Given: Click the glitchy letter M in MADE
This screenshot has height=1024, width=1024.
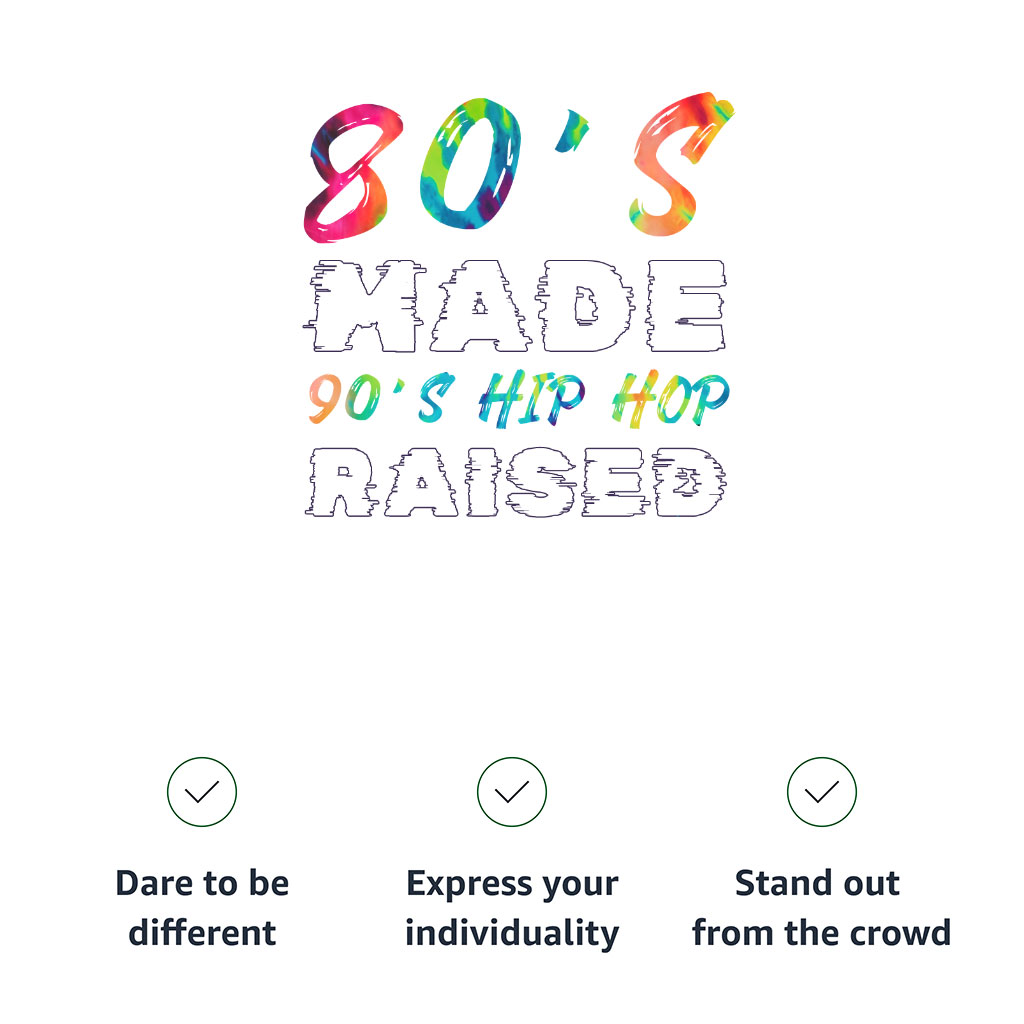Looking at the screenshot, I should click(366, 306).
